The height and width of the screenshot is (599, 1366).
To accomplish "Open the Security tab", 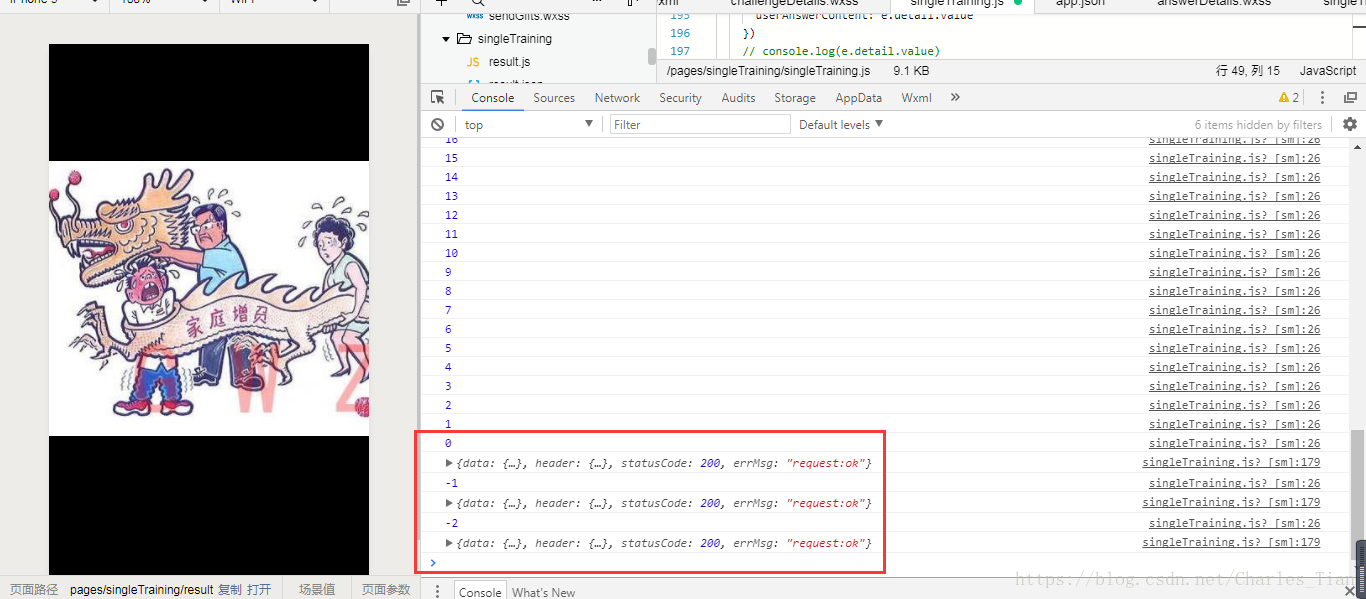I will coord(680,97).
